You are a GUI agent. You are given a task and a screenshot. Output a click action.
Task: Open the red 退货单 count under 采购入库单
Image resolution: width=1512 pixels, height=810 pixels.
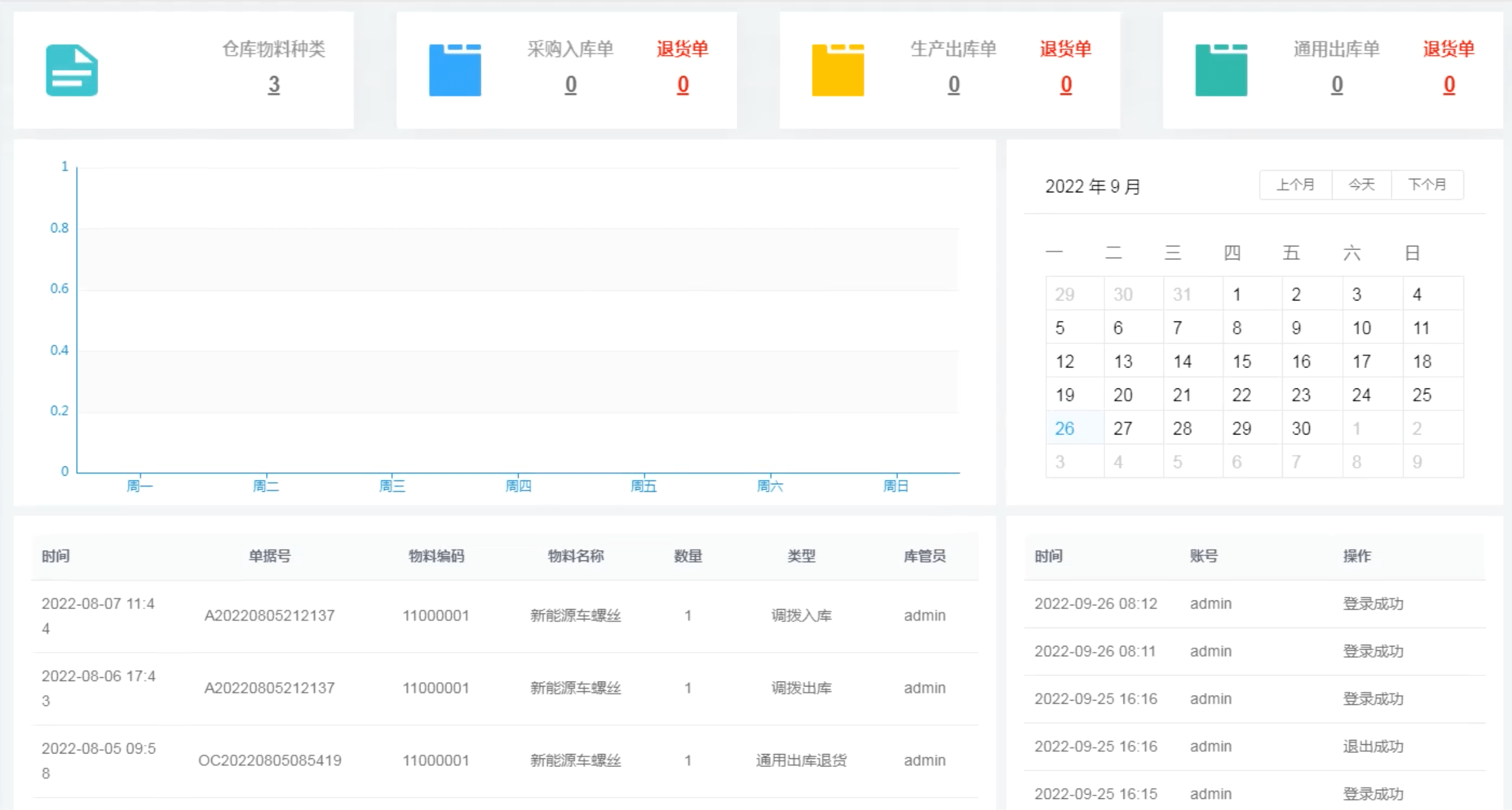click(683, 85)
